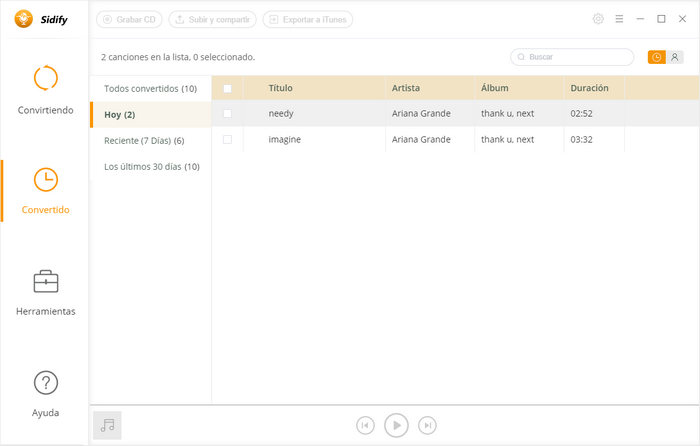The width and height of the screenshot is (700, 446).
Task: Select Hoy (2) filter
Action: coord(150,115)
